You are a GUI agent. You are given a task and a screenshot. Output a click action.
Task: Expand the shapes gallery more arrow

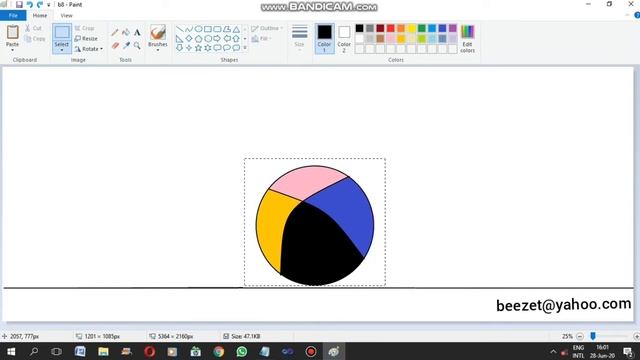(245, 48)
